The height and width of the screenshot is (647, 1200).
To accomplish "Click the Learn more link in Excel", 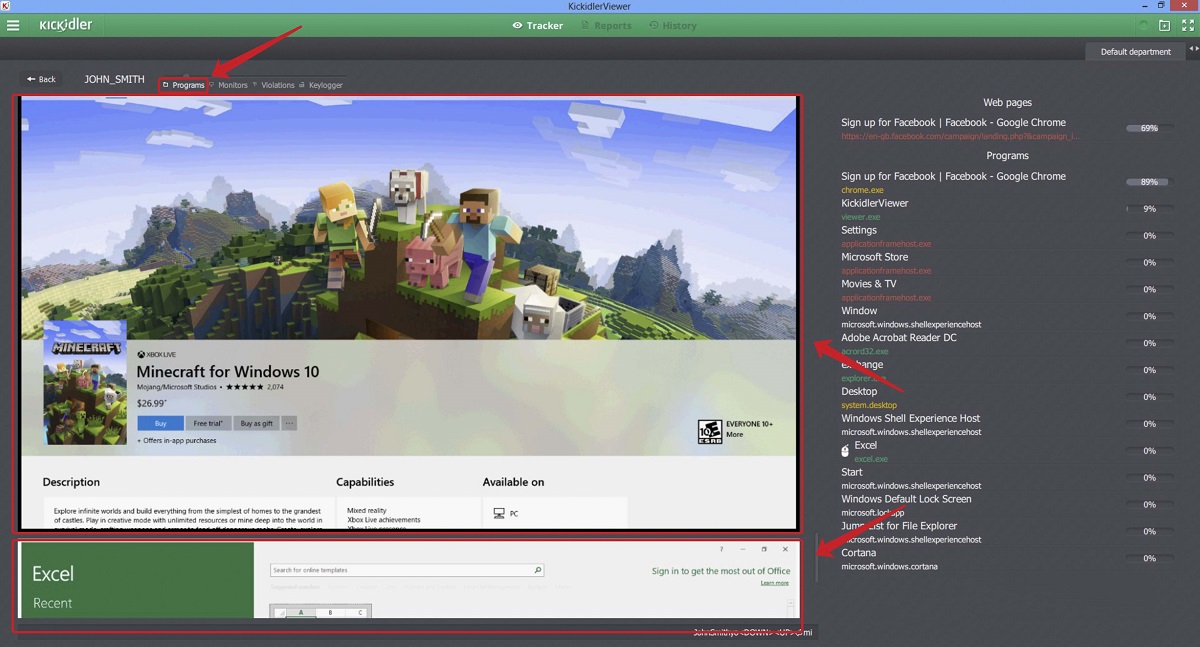I will click(774, 583).
